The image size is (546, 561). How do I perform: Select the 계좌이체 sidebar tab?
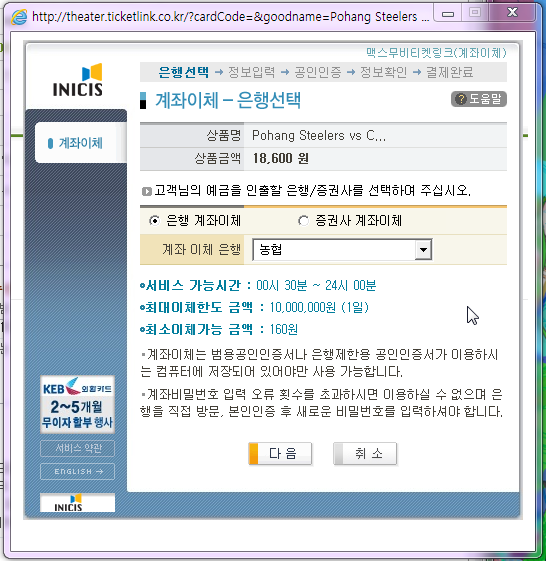(81, 143)
